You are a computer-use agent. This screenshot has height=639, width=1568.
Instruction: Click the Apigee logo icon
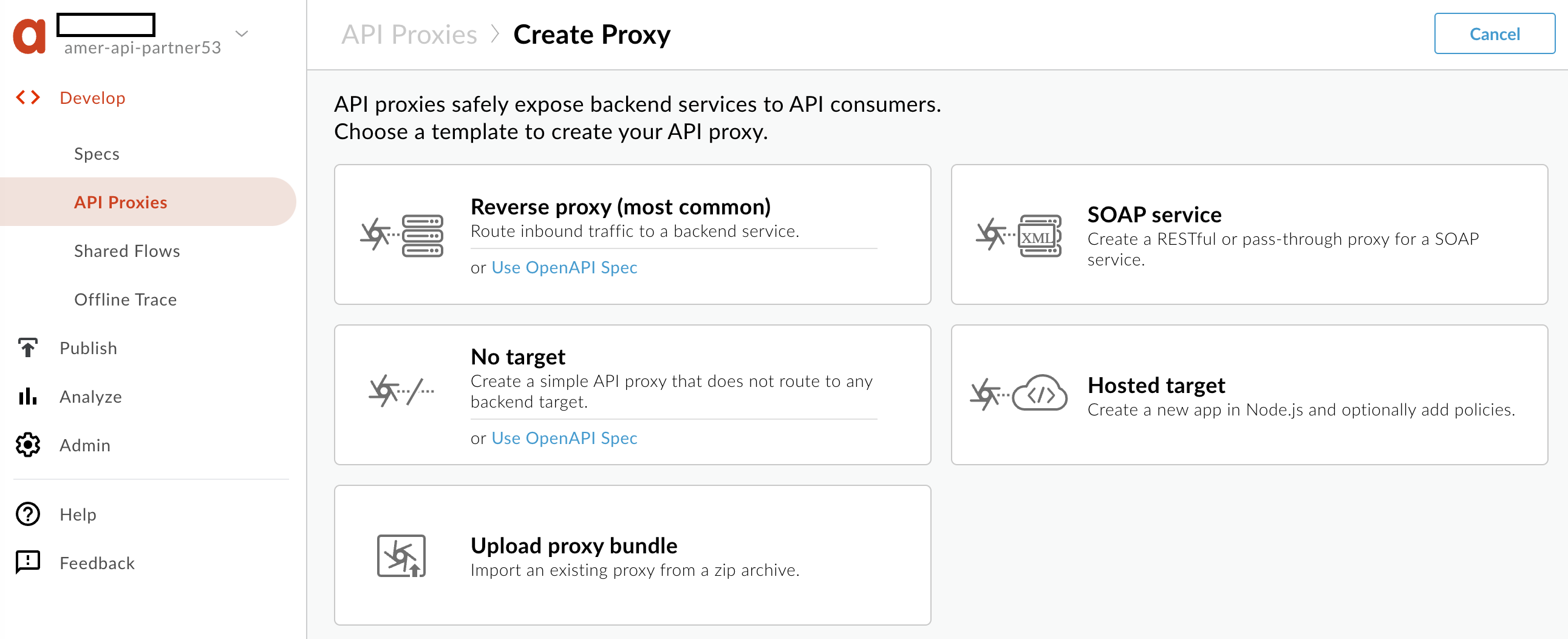click(29, 36)
